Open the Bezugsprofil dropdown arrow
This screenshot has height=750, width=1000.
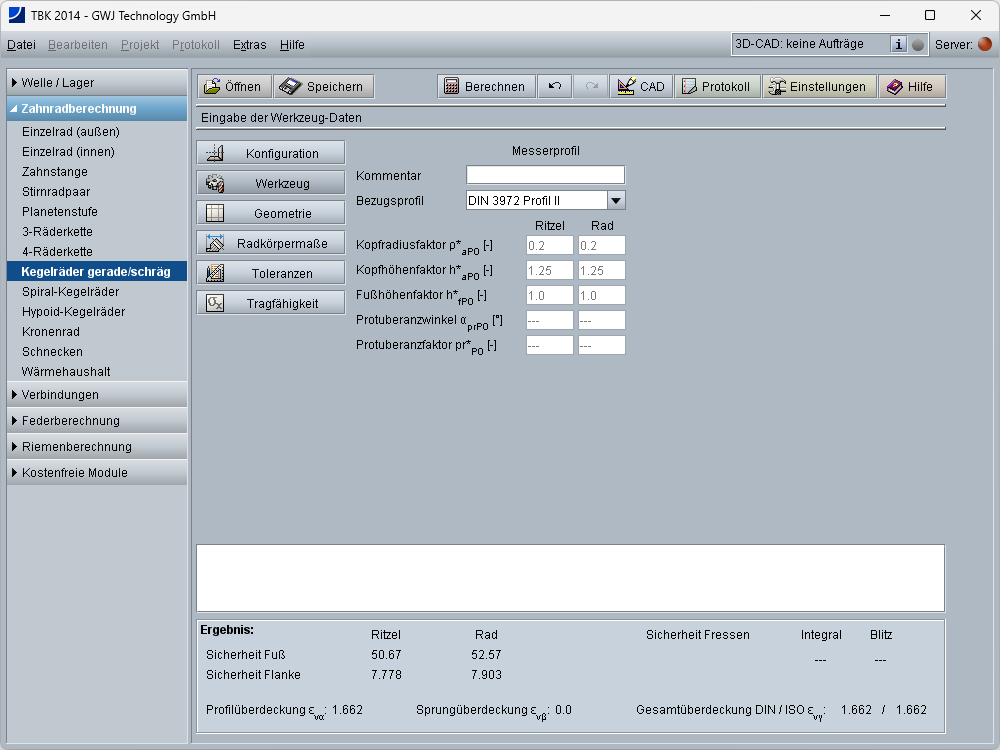(616, 200)
